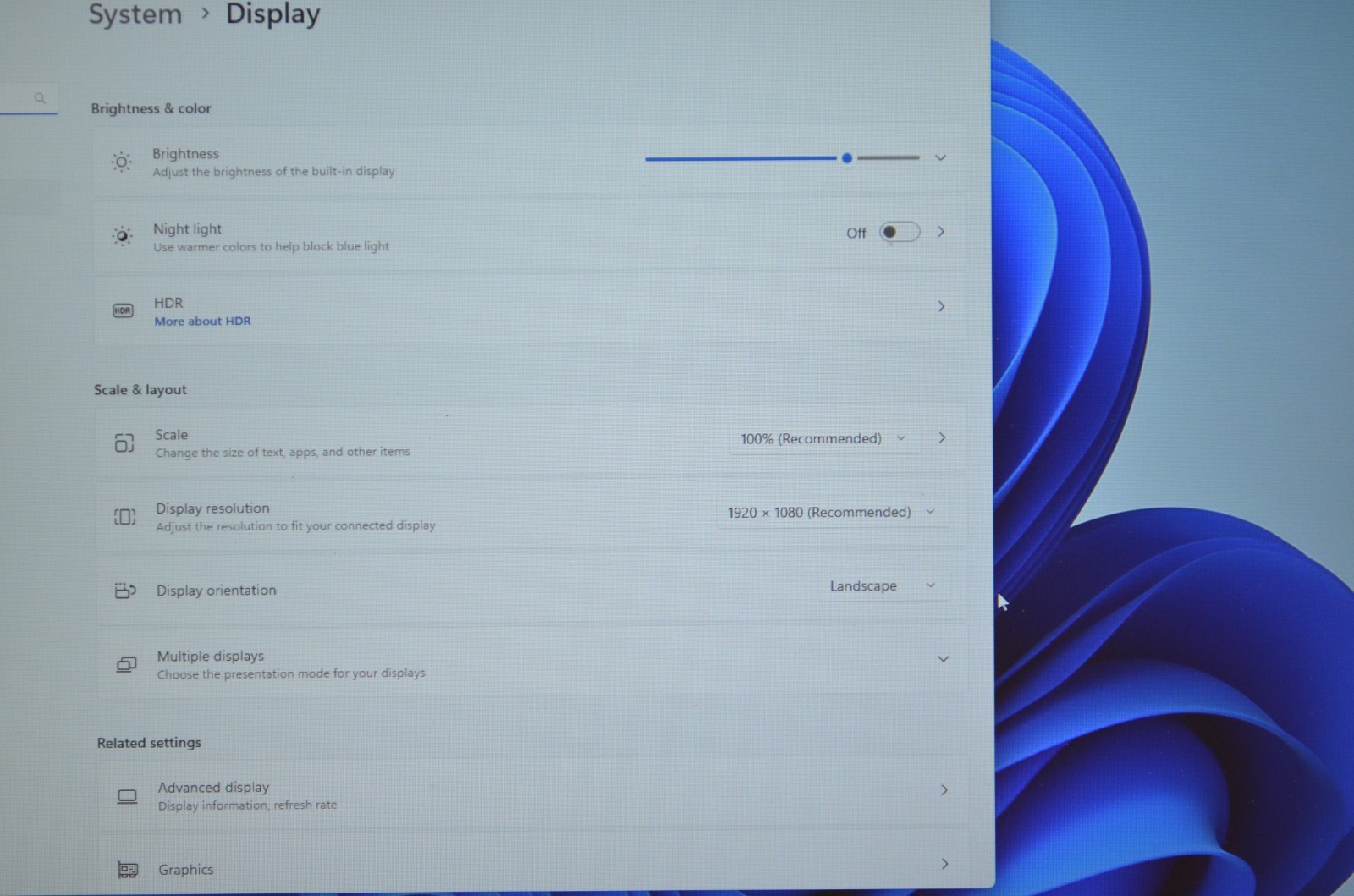This screenshot has width=1354, height=896.
Task: Open the Display resolution dropdown
Action: (x=831, y=512)
